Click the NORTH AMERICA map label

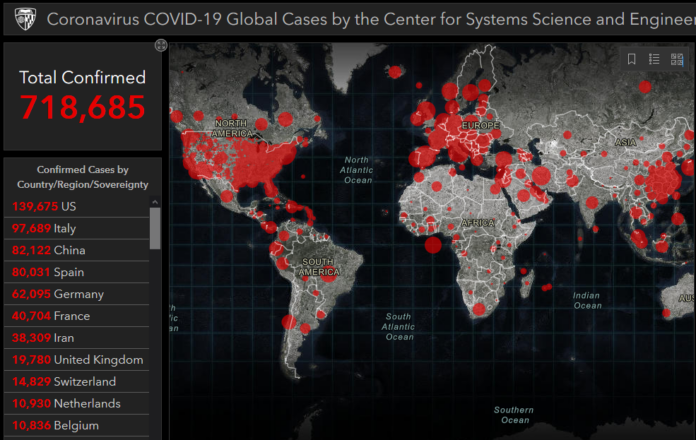coord(231,128)
